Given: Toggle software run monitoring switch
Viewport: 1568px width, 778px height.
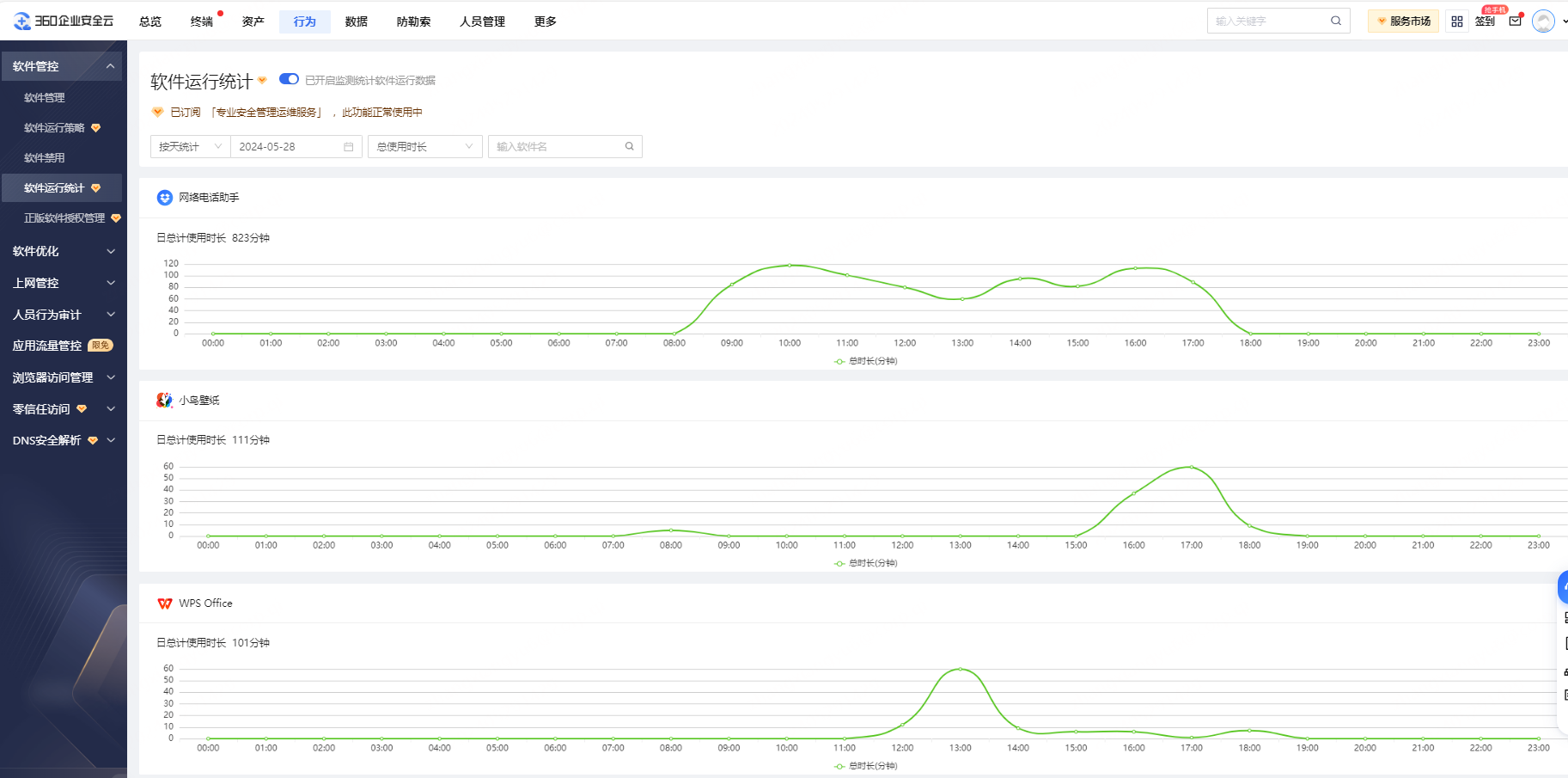Looking at the screenshot, I should pyautogui.click(x=289, y=79).
